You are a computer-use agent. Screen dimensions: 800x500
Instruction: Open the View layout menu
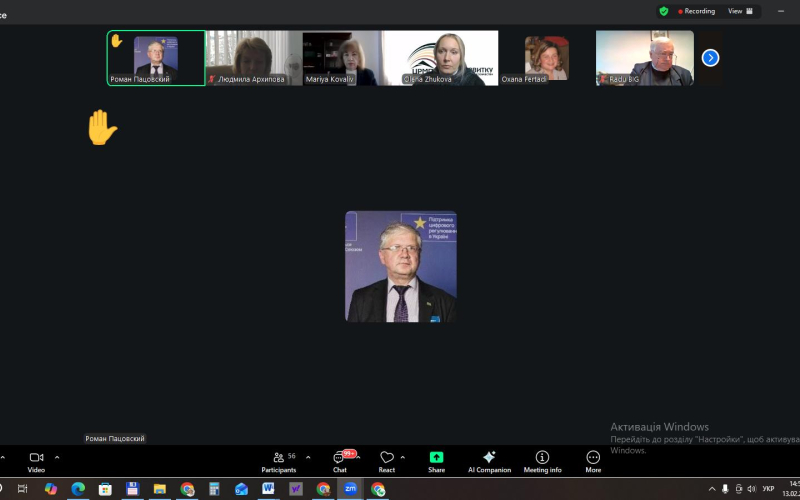tap(740, 11)
